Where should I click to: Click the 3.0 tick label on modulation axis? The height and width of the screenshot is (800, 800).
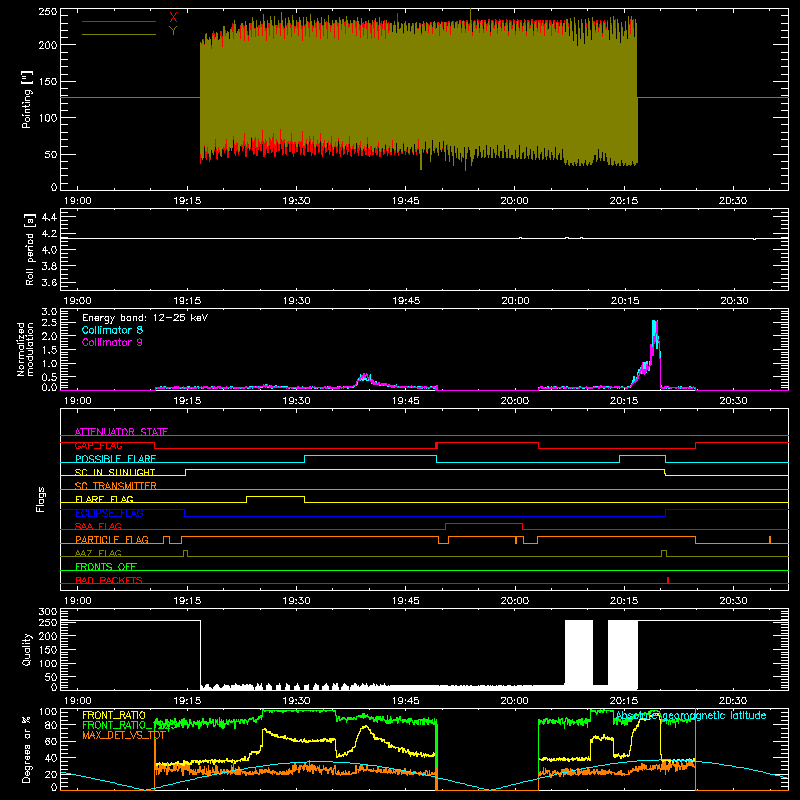[x=49, y=312]
